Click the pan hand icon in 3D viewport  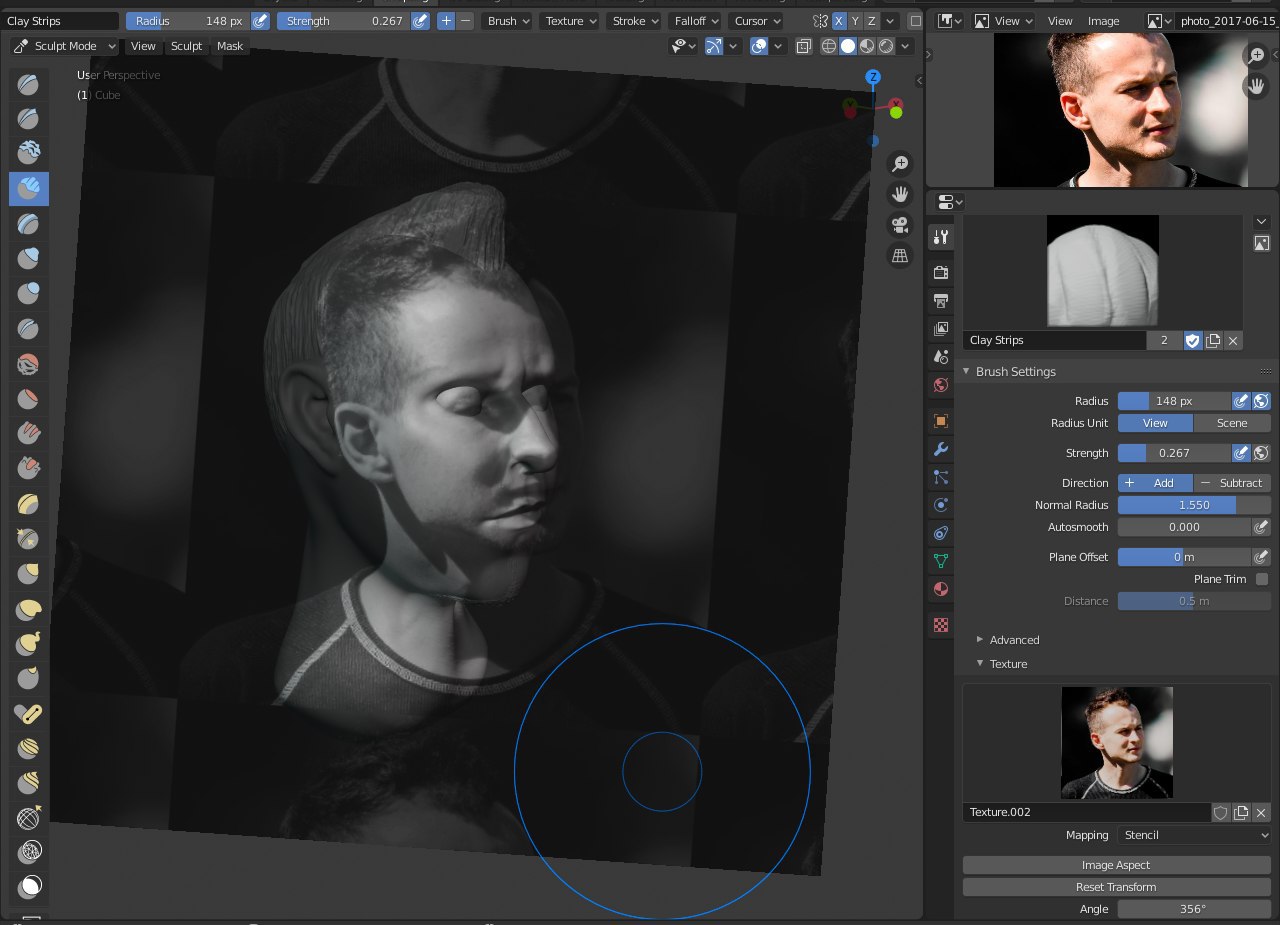900,194
